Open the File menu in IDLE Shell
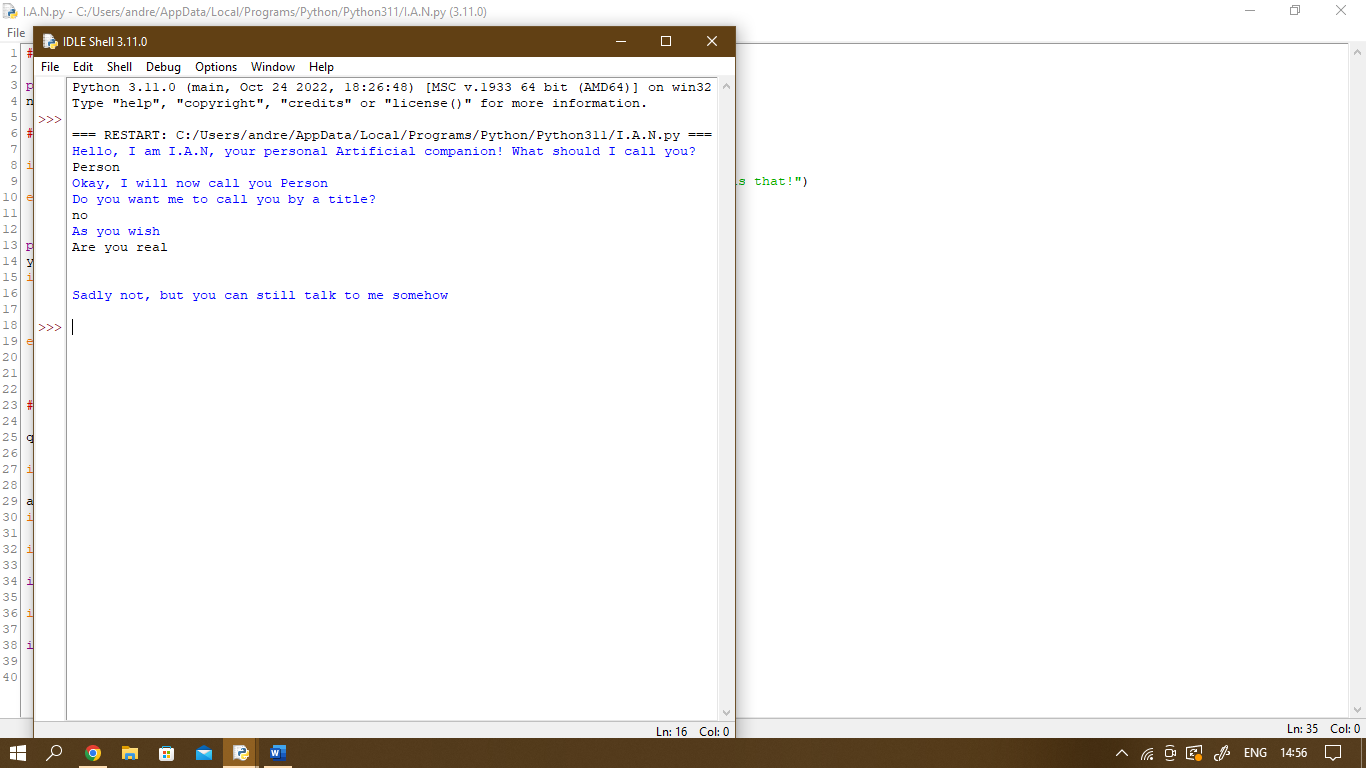The width and height of the screenshot is (1366, 768). click(x=50, y=67)
